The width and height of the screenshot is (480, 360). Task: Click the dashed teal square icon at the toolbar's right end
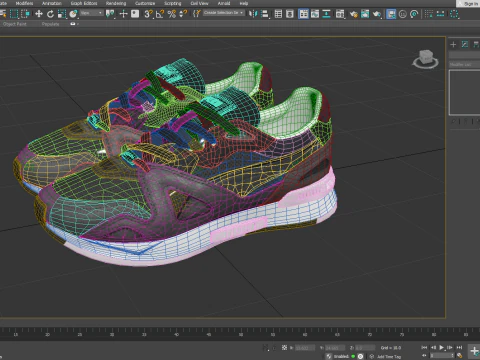(x=454, y=14)
